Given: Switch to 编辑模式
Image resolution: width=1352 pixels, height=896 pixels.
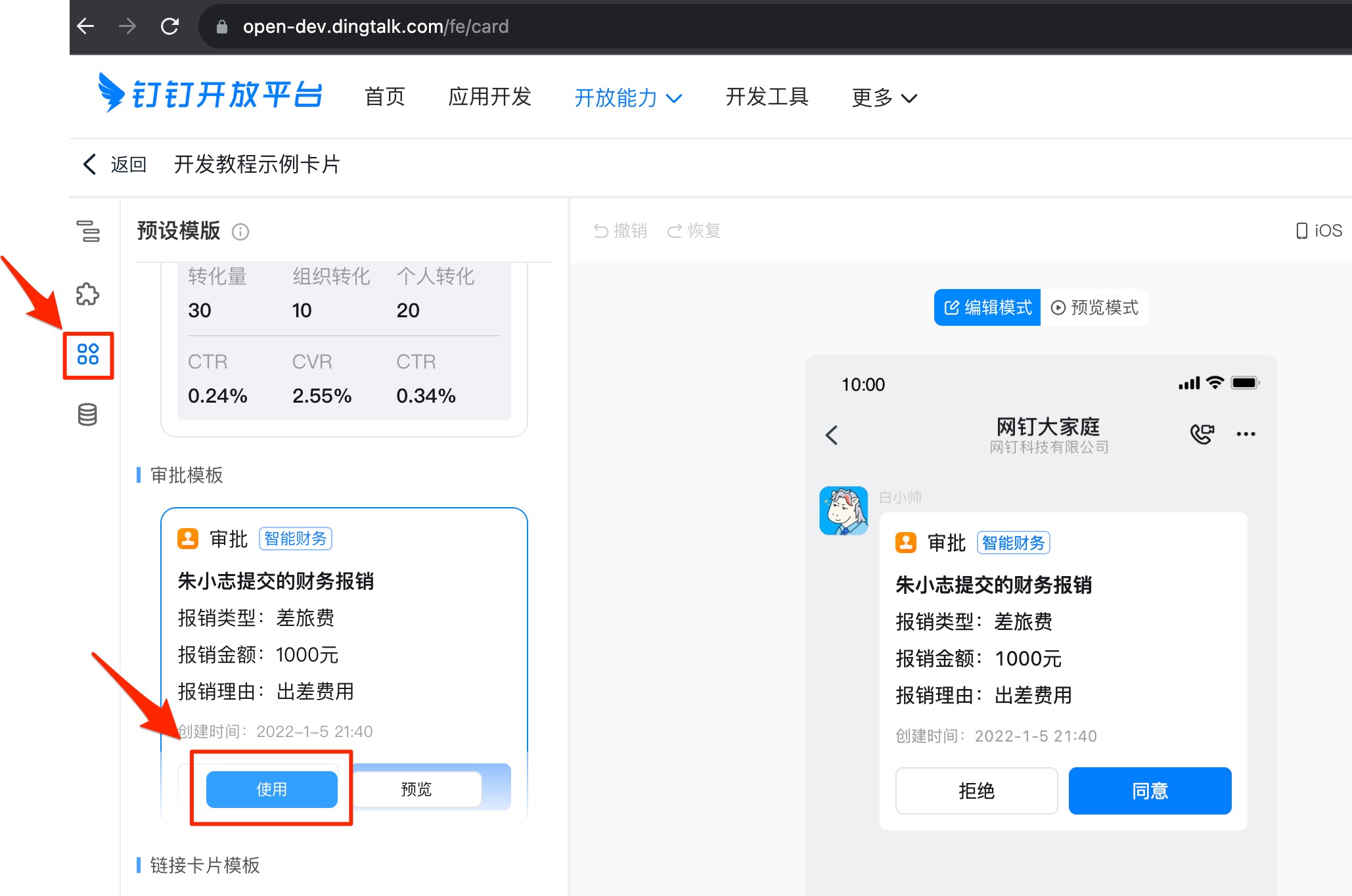Looking at the screenshot, I should tap(987, 307).
